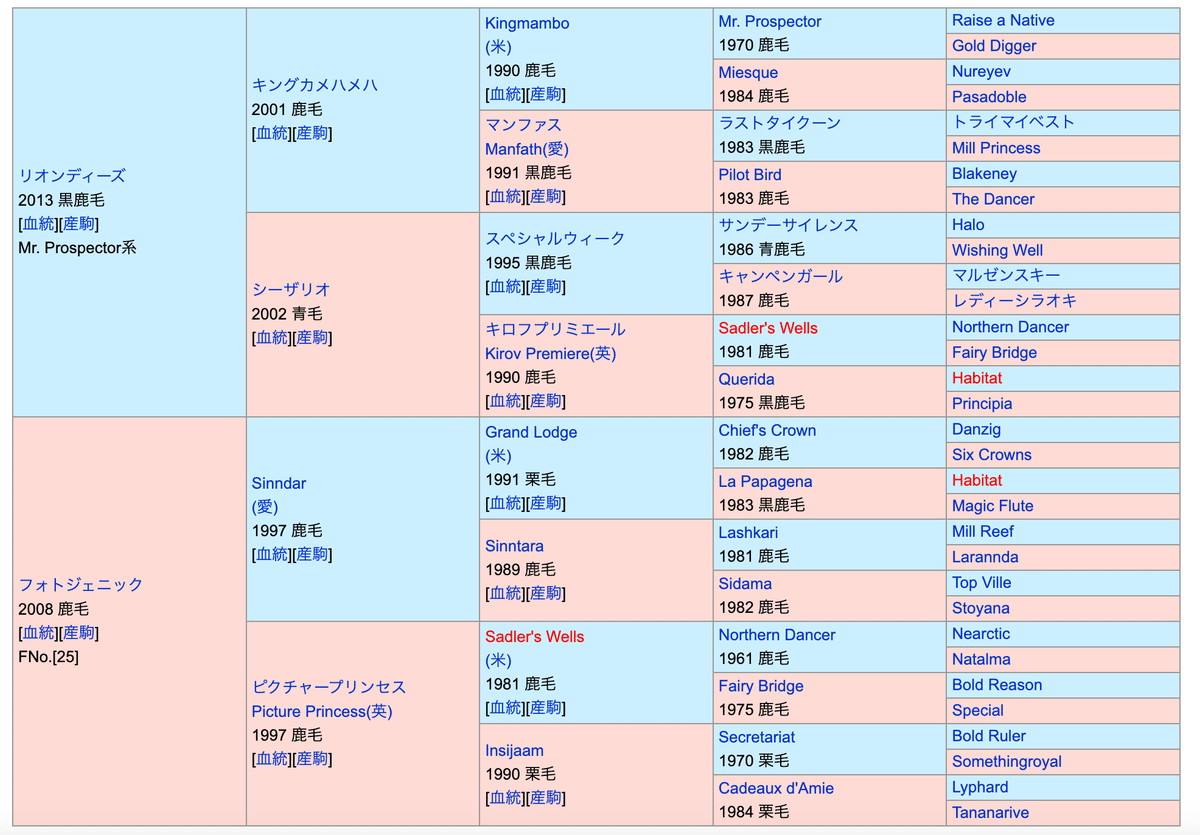Open the リオンディーズ horse link
Image resolution: width=1200 pixels, height=835 pixels.
pos(72,175)
